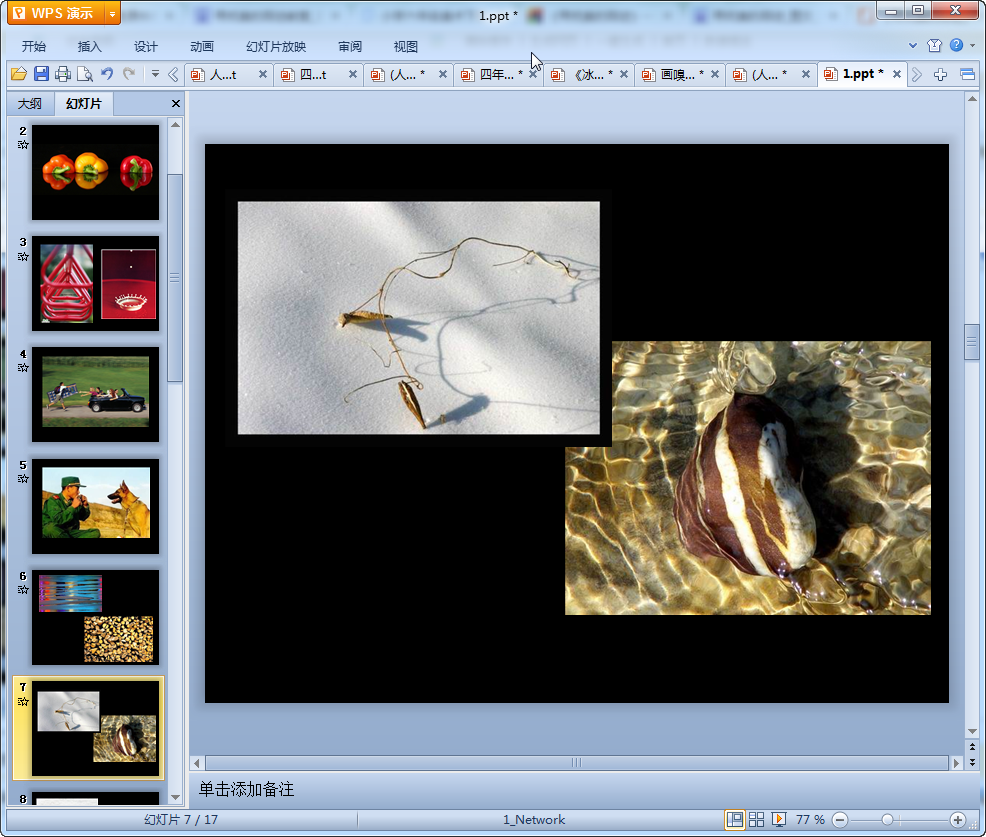Image resolution: width=986 pixels, height=837 pixels.
Task: Go to previous slide double-arrow button
Action: pyautogui.click(x=972, y=747)
